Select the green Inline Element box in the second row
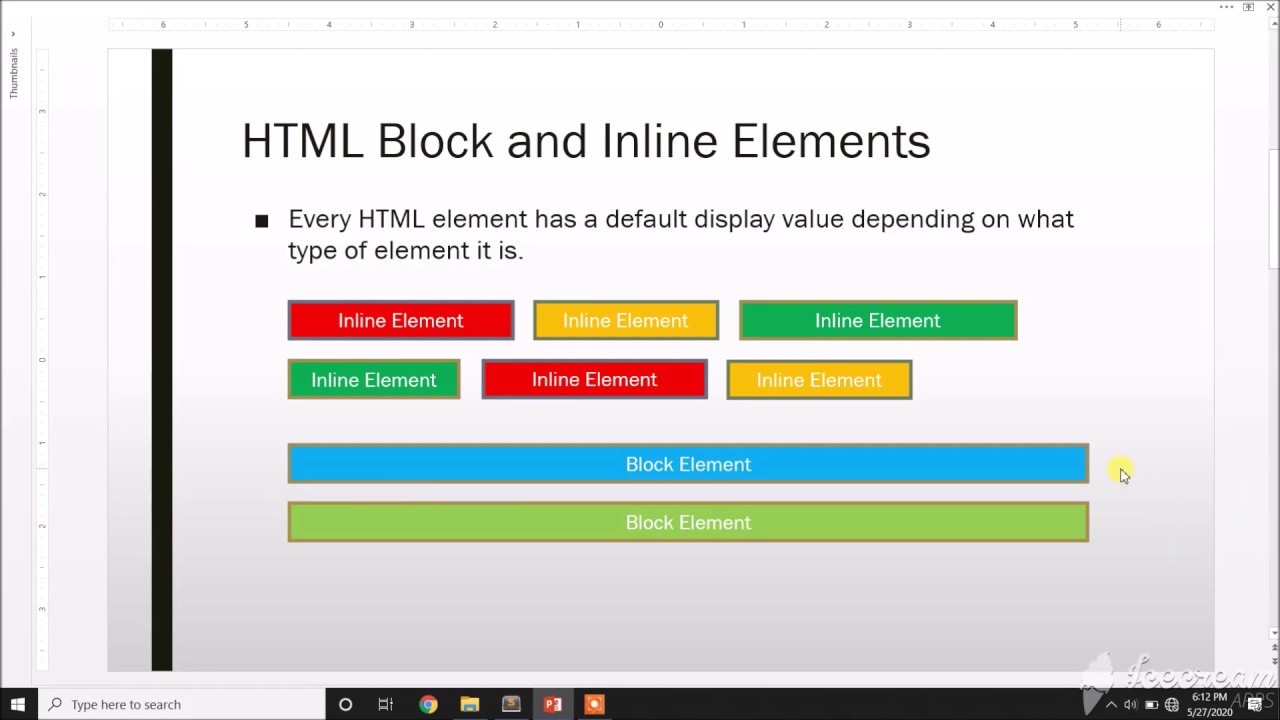 pos(374,380)
